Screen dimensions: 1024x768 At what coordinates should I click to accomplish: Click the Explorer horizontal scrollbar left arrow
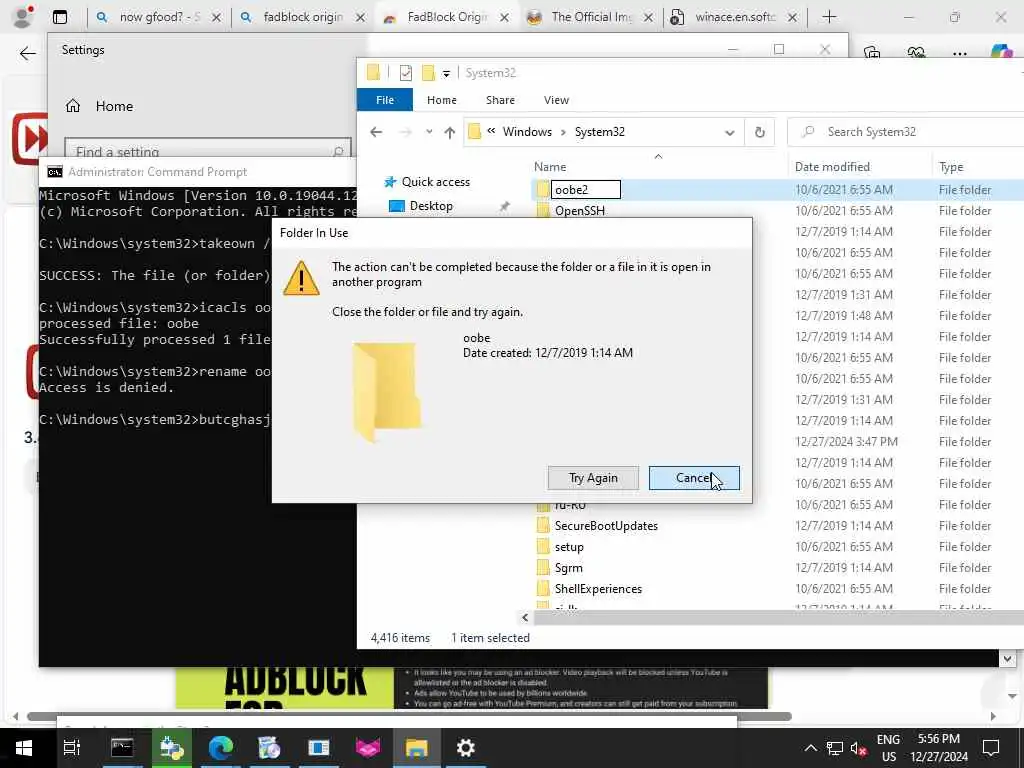525,617
